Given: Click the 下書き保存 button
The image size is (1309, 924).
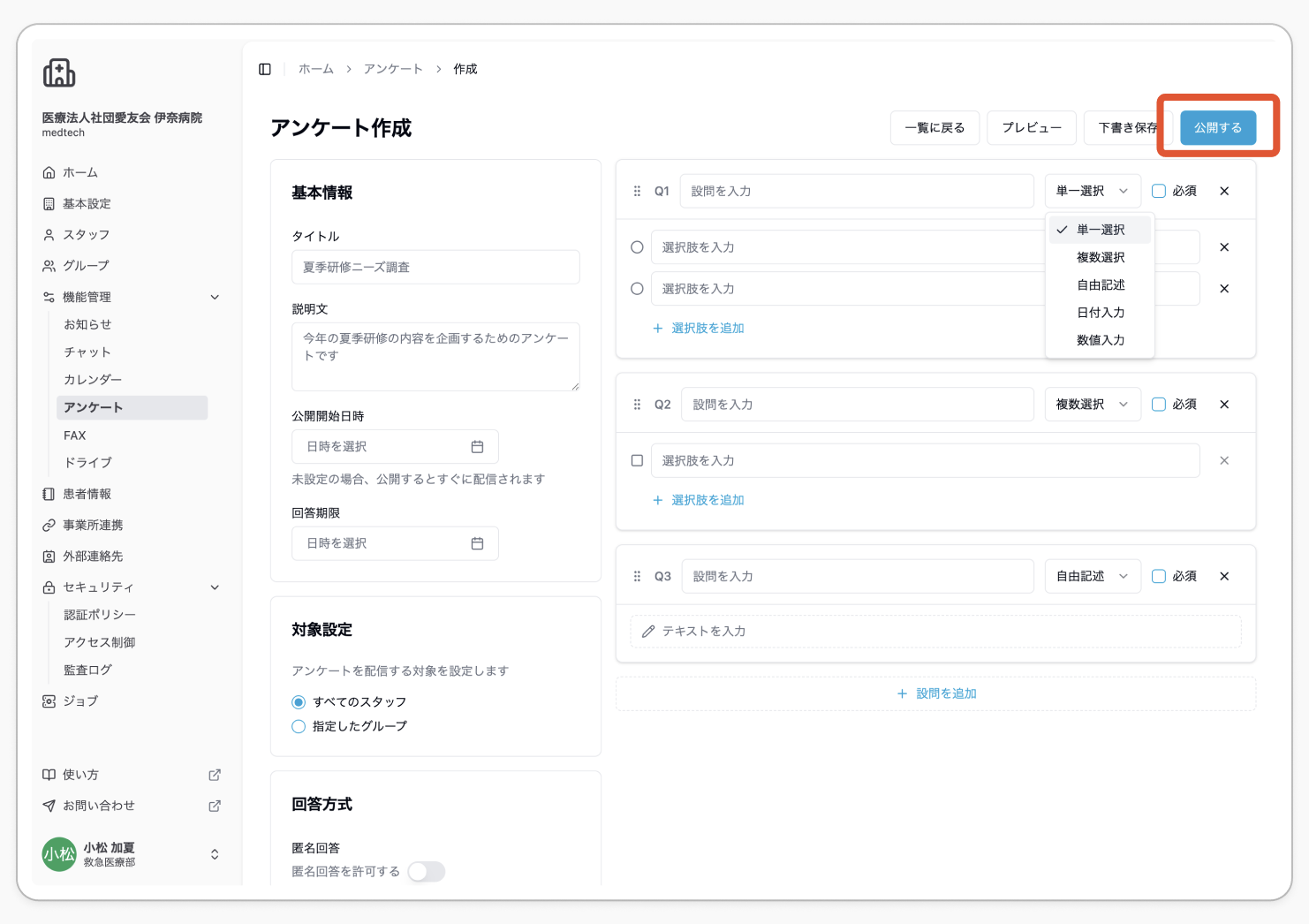Looking at the screenshot, I should point(1129,127).
